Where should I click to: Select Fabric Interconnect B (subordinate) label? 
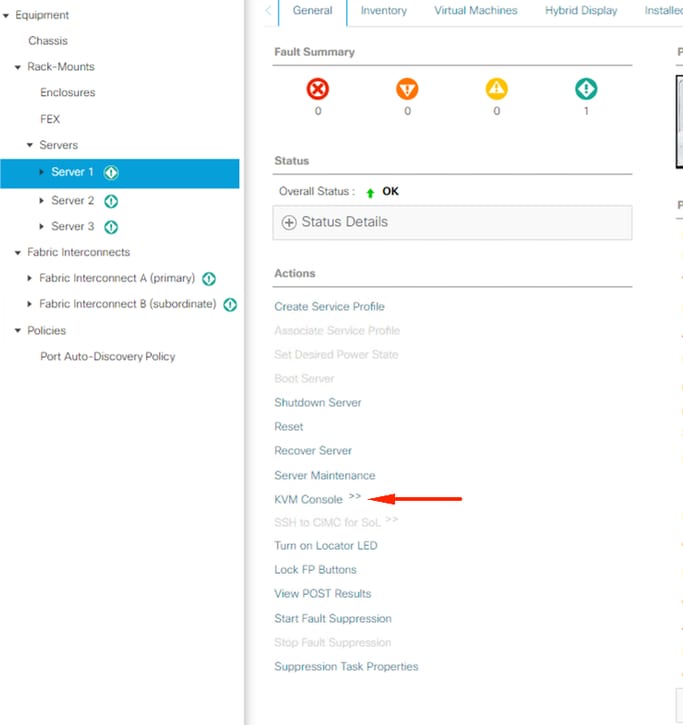(x=128, y=304)
